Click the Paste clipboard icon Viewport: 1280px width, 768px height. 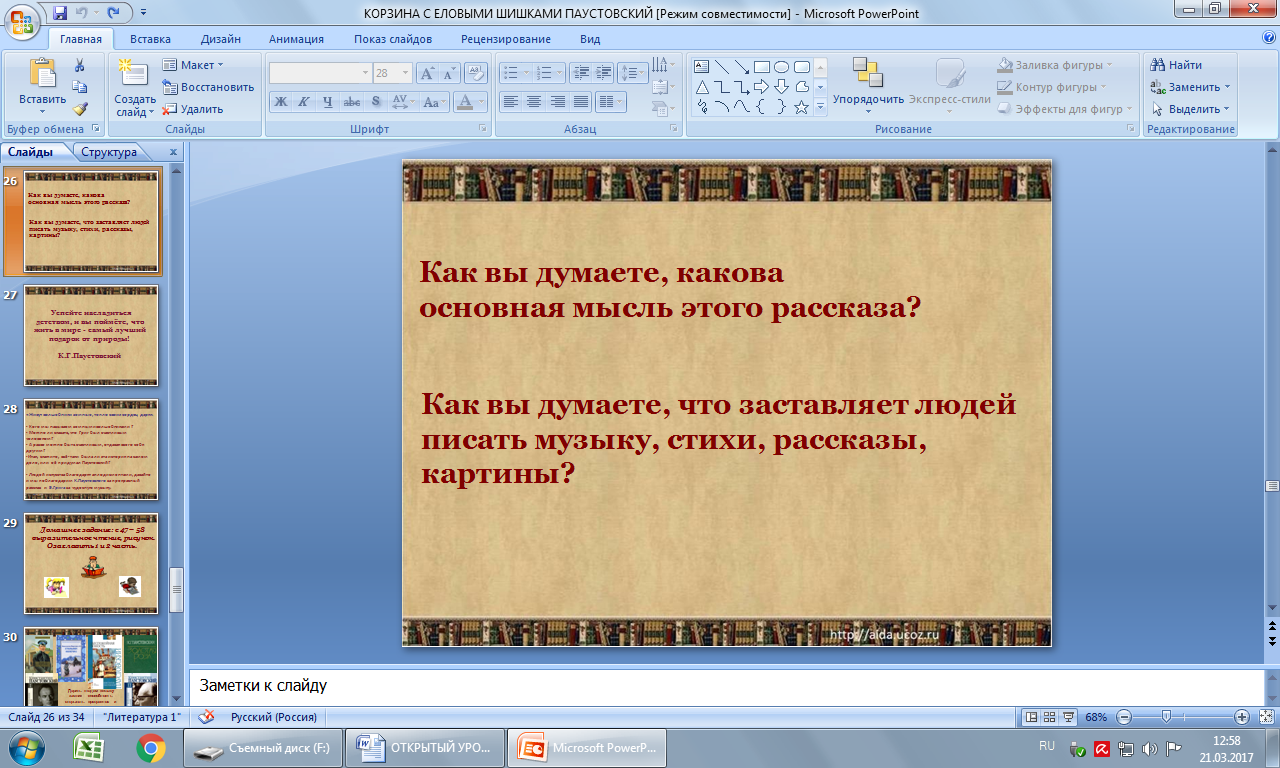42,75
